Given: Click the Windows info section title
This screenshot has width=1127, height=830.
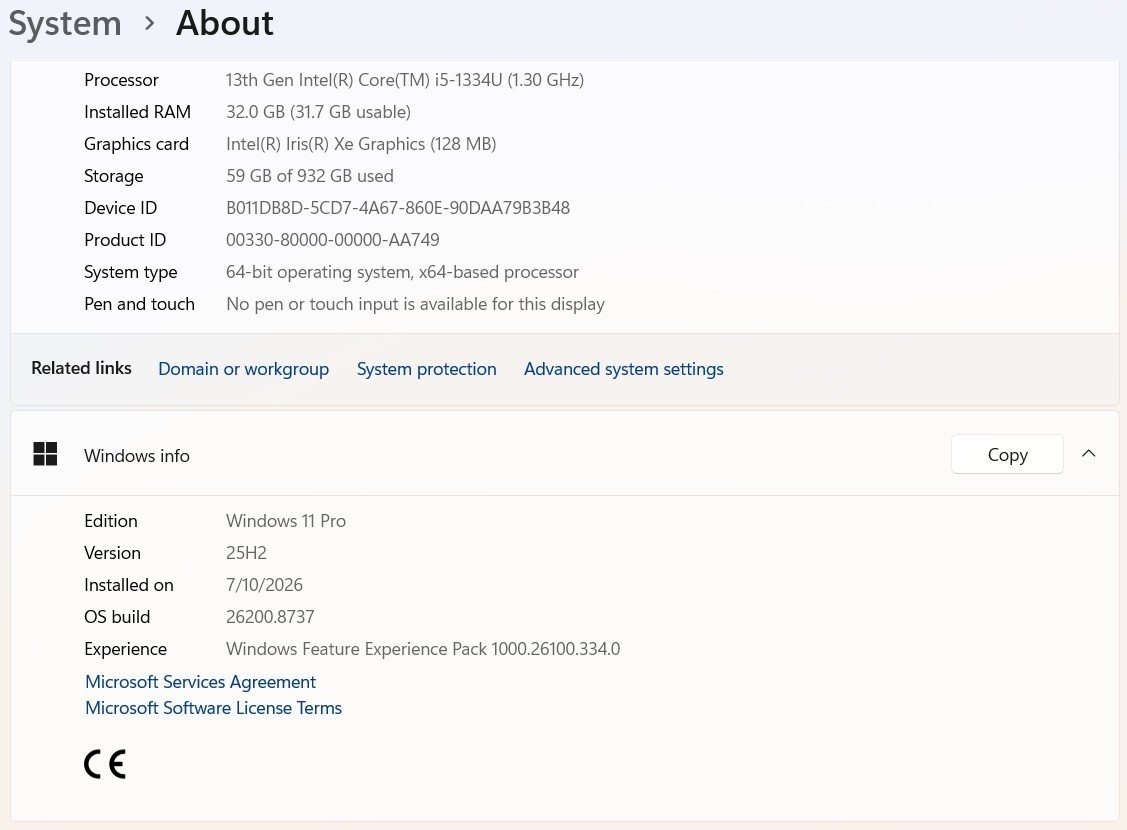Looking at the screenshot, I should pos(137,456).
